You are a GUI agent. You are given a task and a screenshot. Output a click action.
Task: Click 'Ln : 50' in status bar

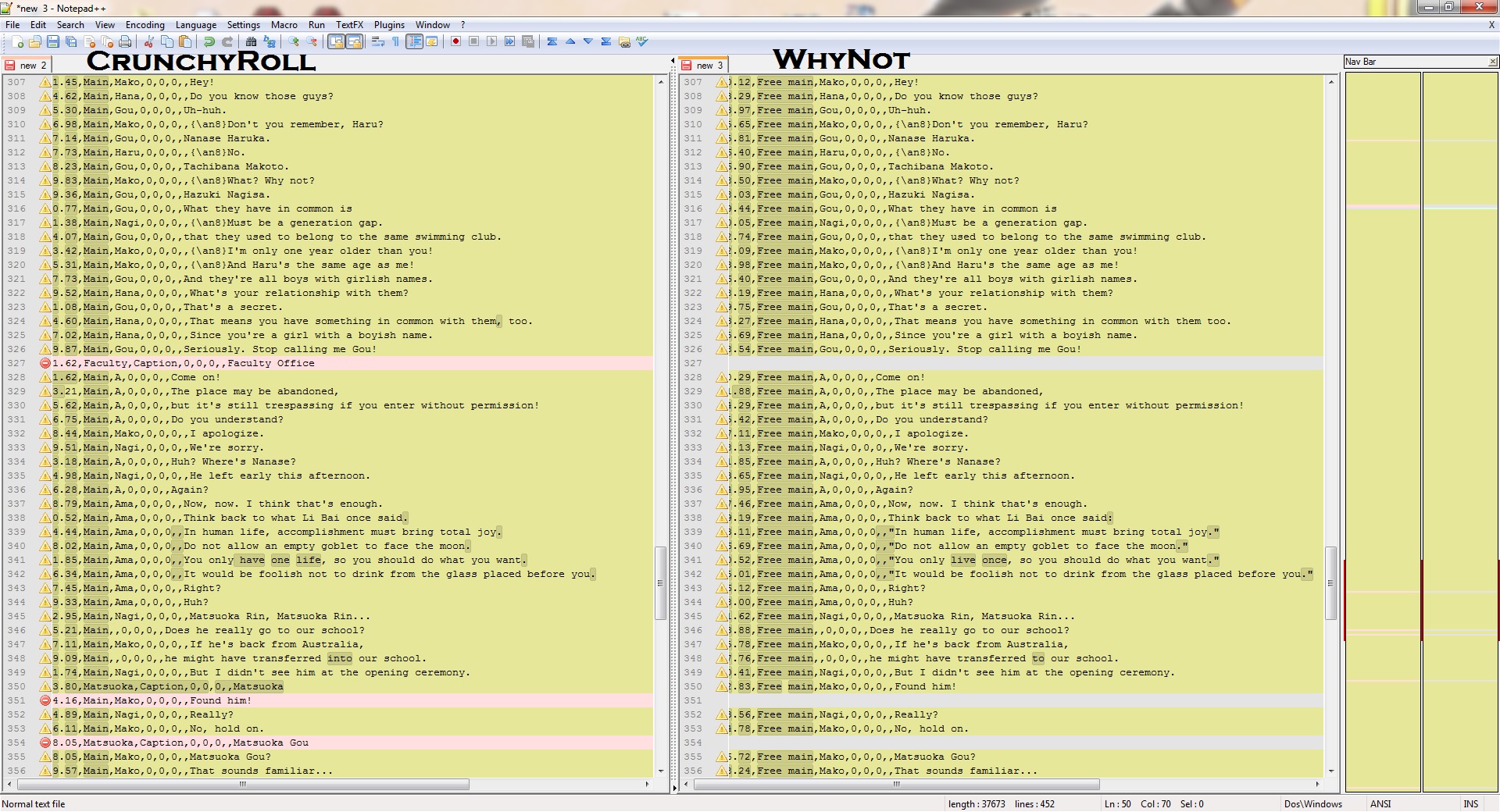click(1118, 803)
